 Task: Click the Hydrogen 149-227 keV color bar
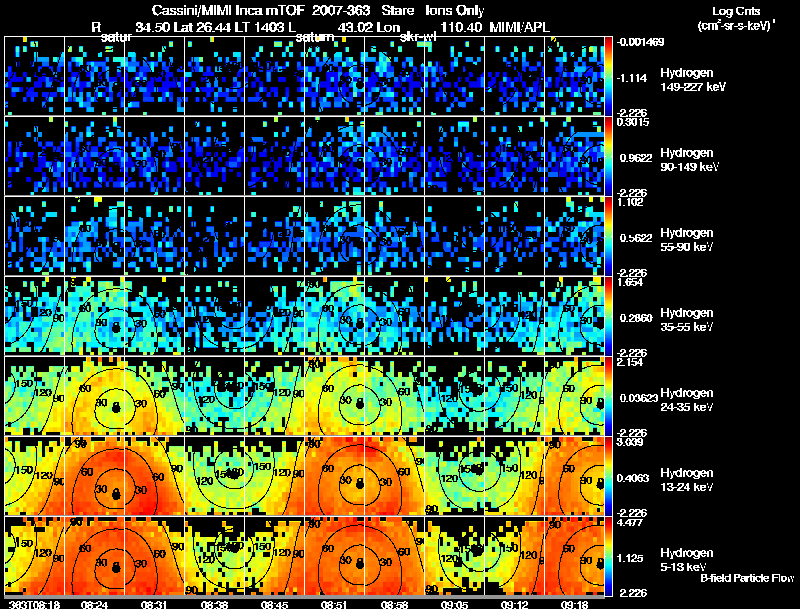point(608,76)
